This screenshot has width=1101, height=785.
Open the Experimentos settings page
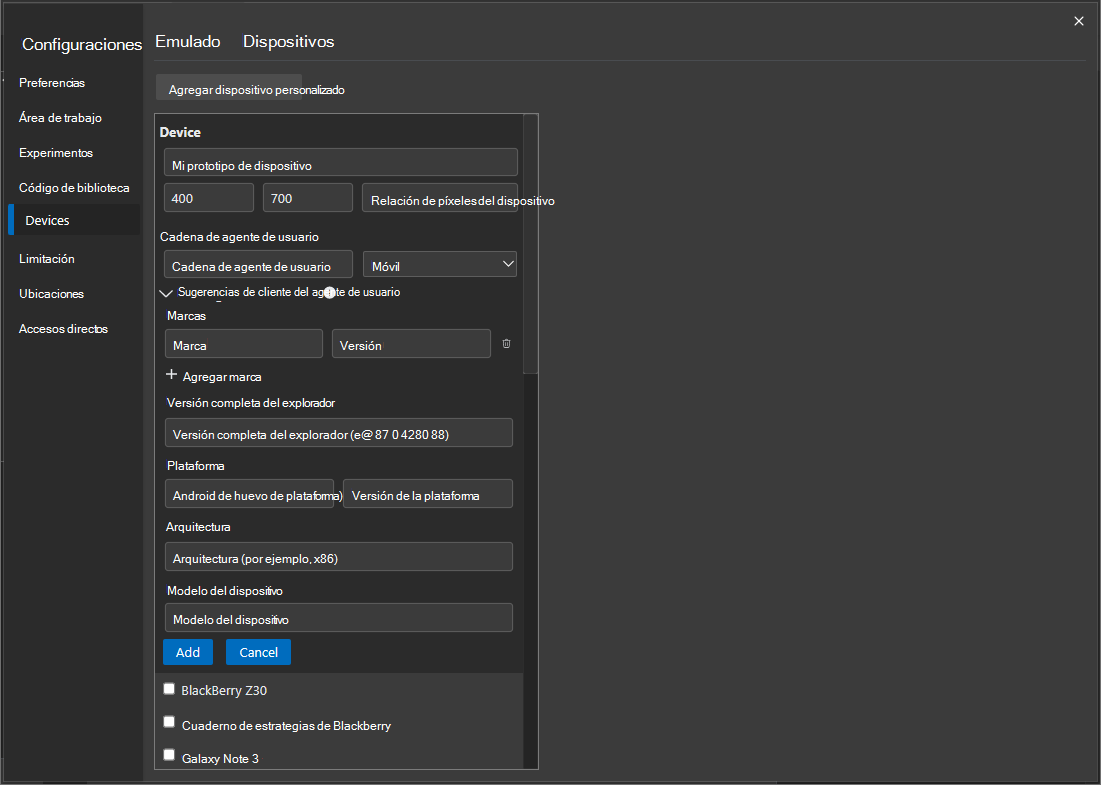click(x=54, y=152)
